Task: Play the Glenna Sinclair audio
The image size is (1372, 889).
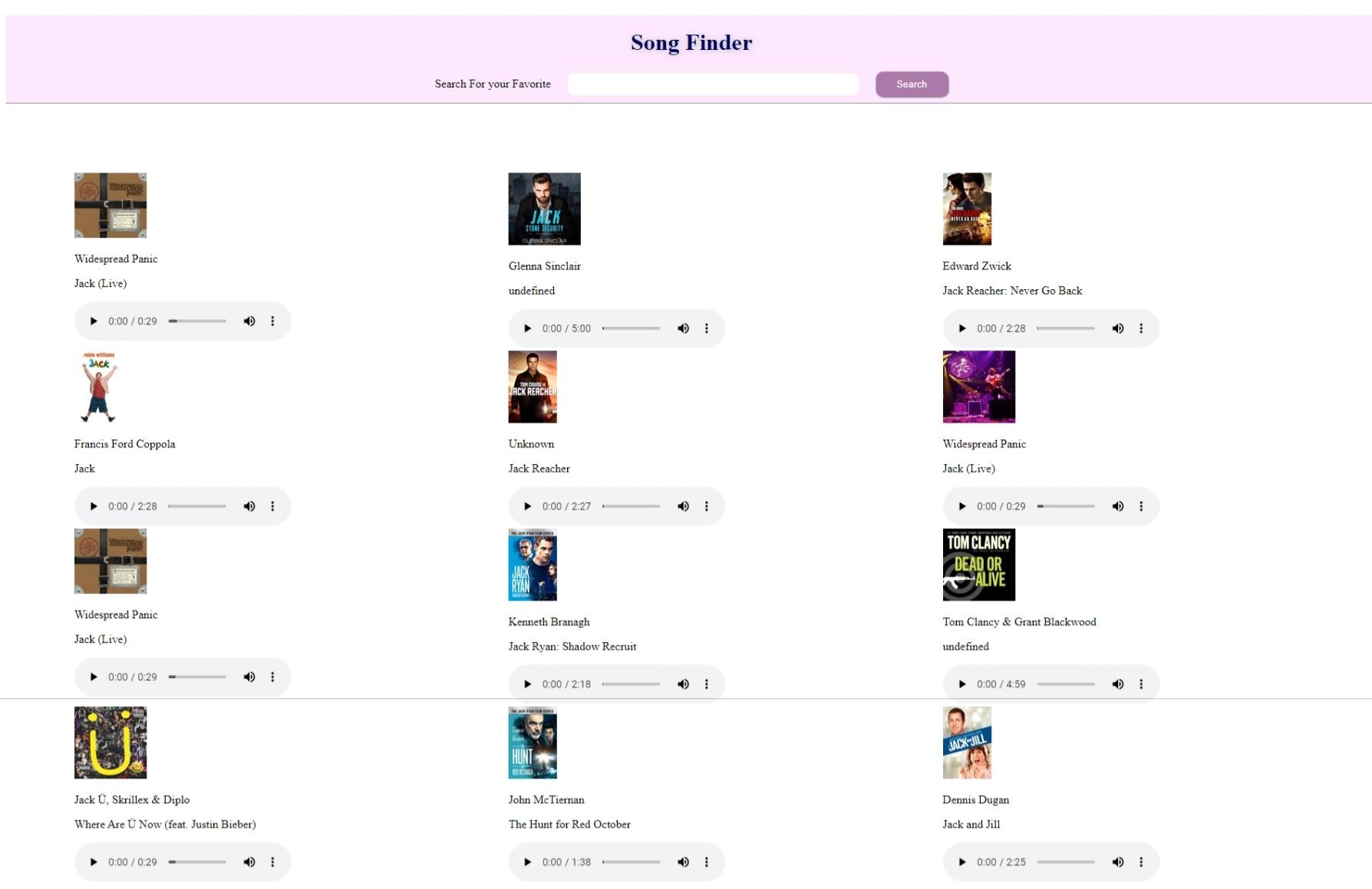Action: coord(527,328)
